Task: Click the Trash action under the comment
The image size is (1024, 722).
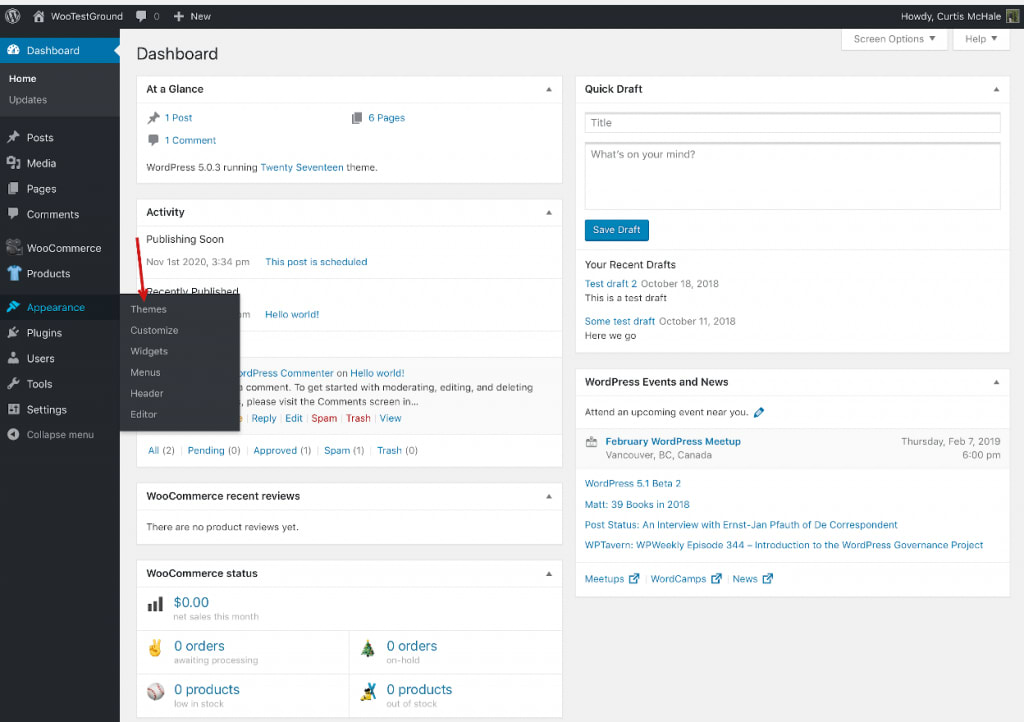Action: point(358,418)
